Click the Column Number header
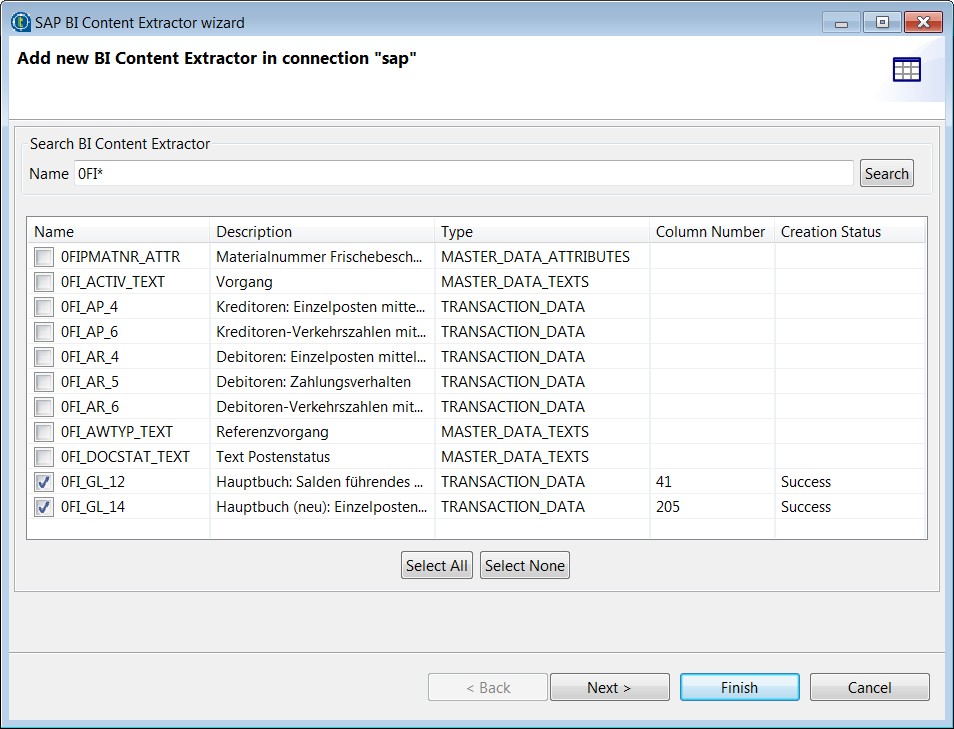Viewport: 954px width, 729px height. point(711,231)
